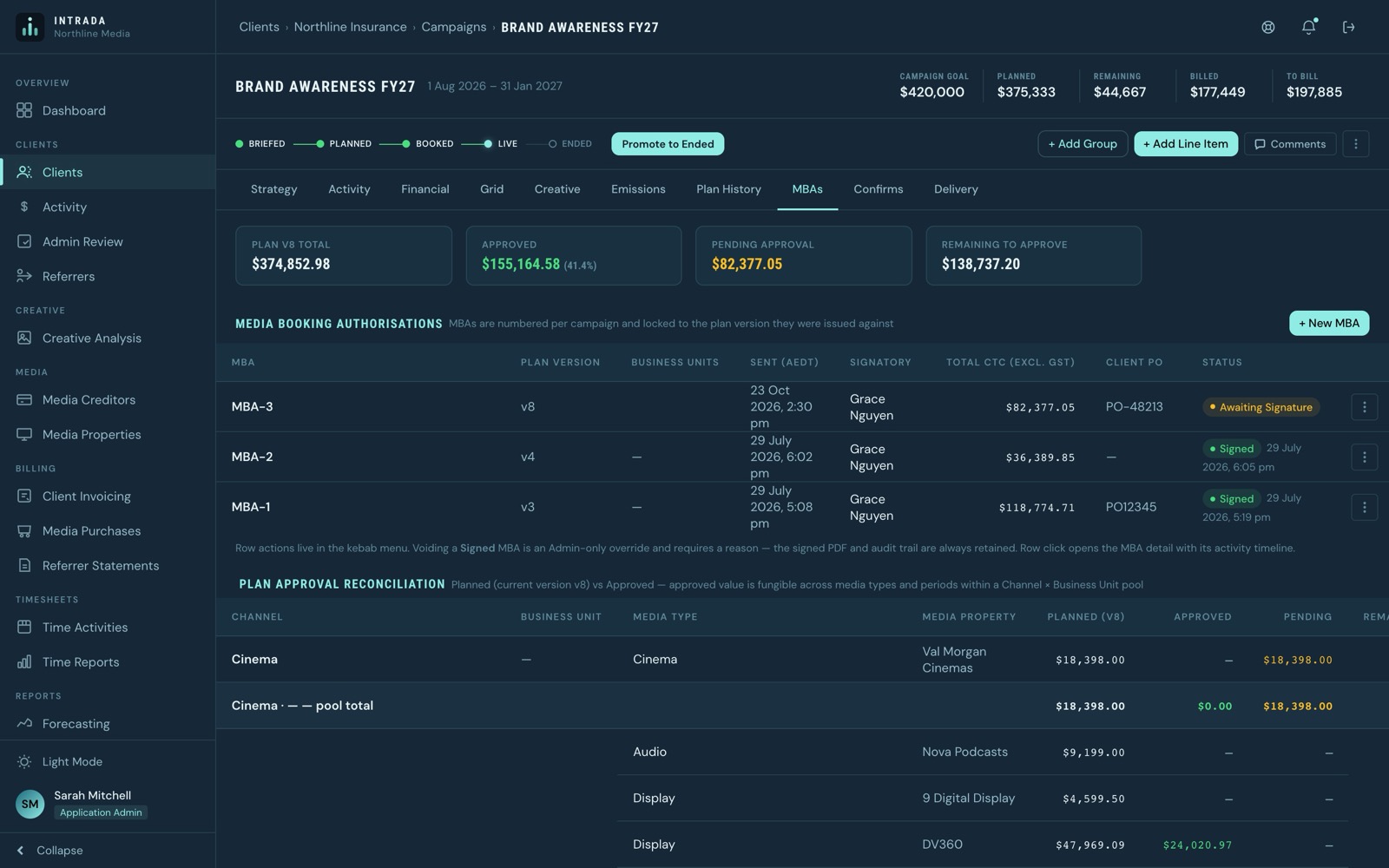The width and height of the screenshot is (1389, 868).
Task: Open Referrers in sidebar
Action: pyautogui.click(x=108, y=276)
